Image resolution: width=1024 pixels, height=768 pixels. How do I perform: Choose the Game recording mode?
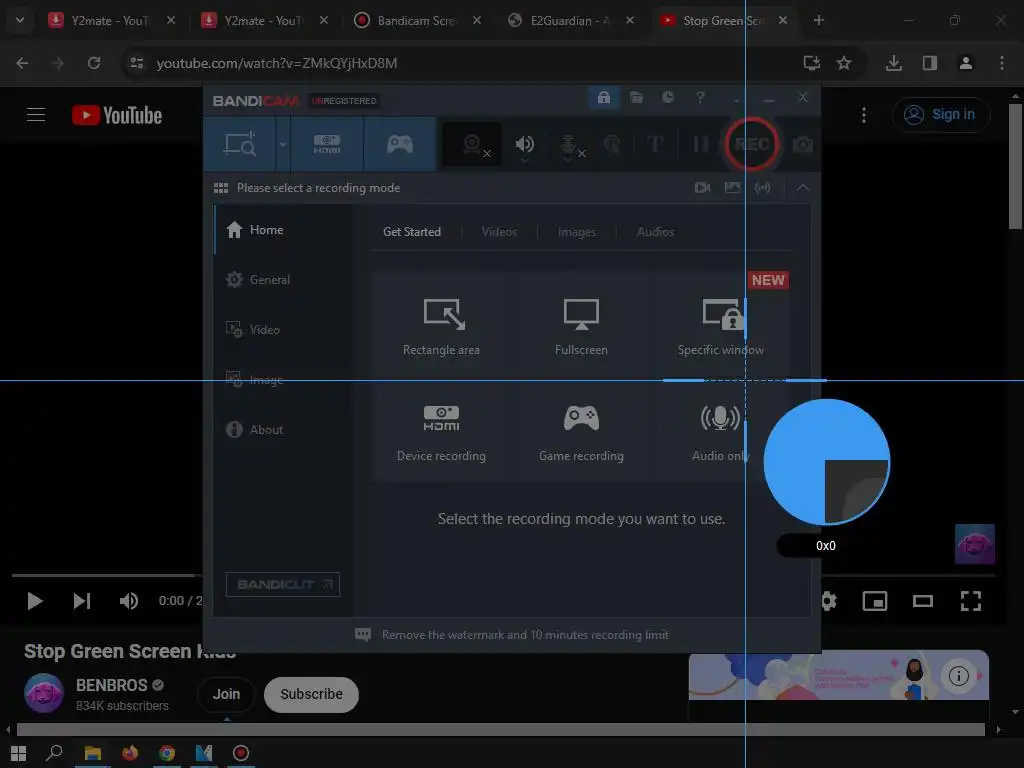581,432
